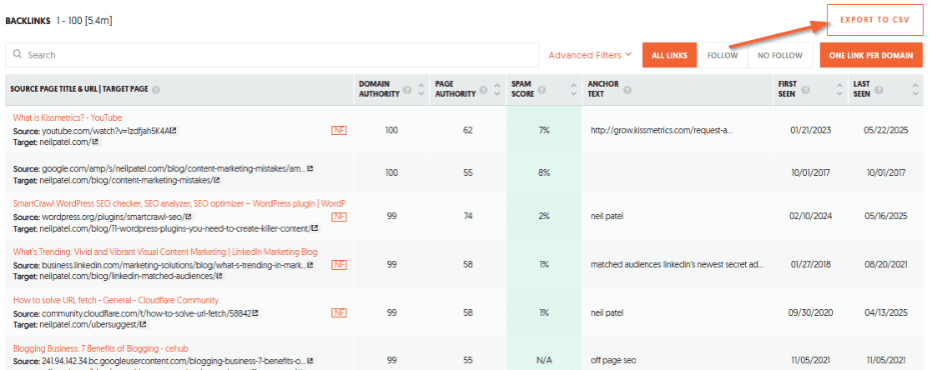Click the Export to CSV button
Image resolution: width=936 pixels, height=370 pixels.
coord(875,20)
